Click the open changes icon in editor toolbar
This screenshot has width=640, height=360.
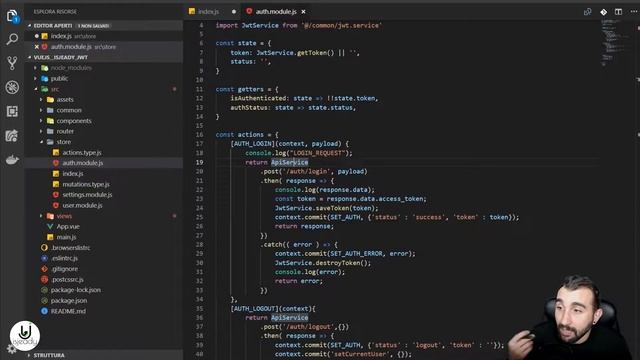587,12
